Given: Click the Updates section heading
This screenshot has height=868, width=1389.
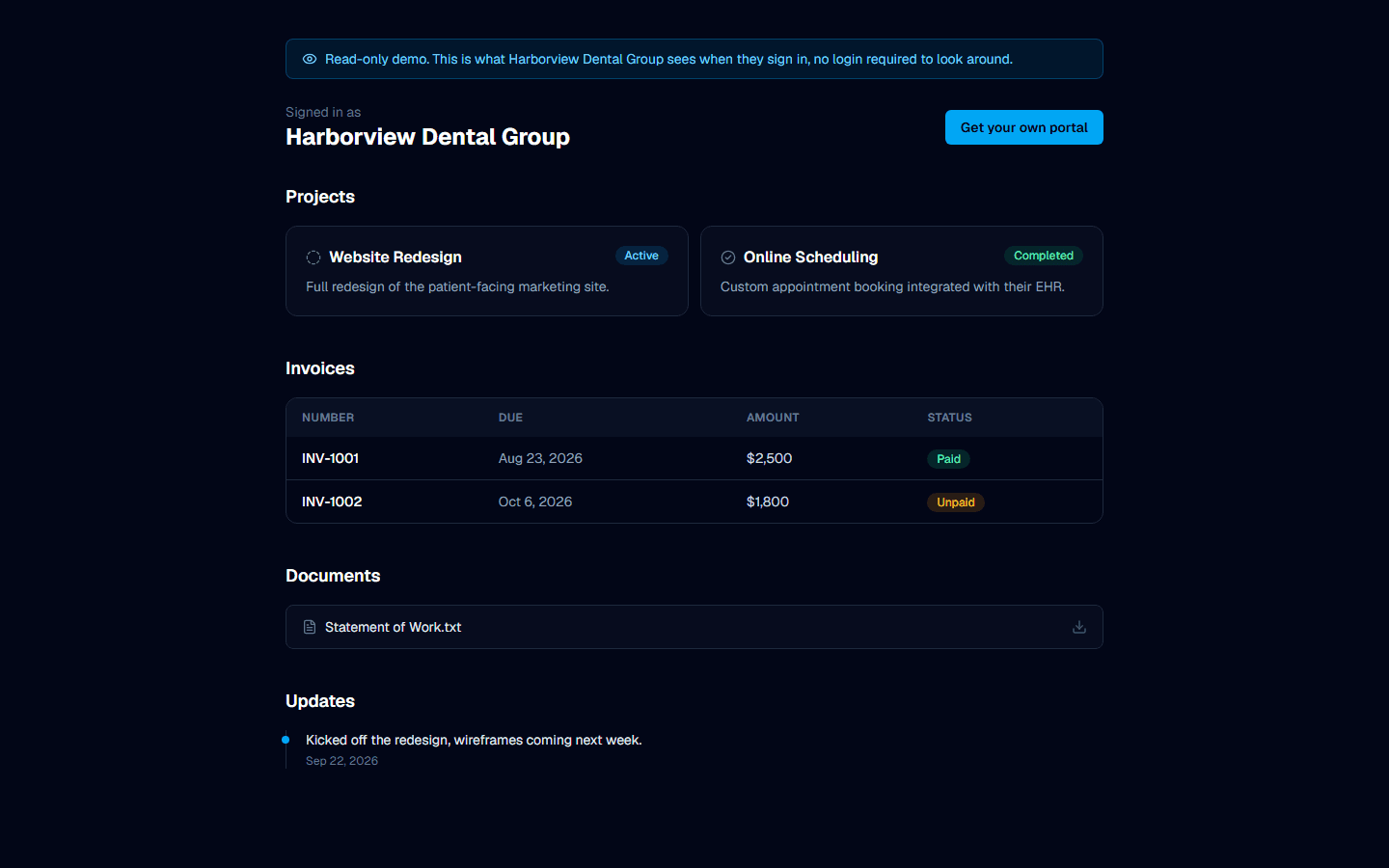Looking at the screenshot, I should 320,701.
